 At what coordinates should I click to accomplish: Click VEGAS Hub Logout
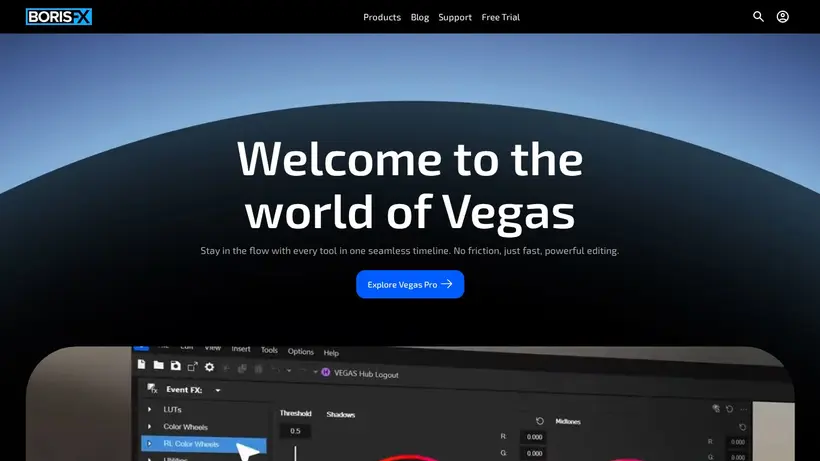[366, 374]
